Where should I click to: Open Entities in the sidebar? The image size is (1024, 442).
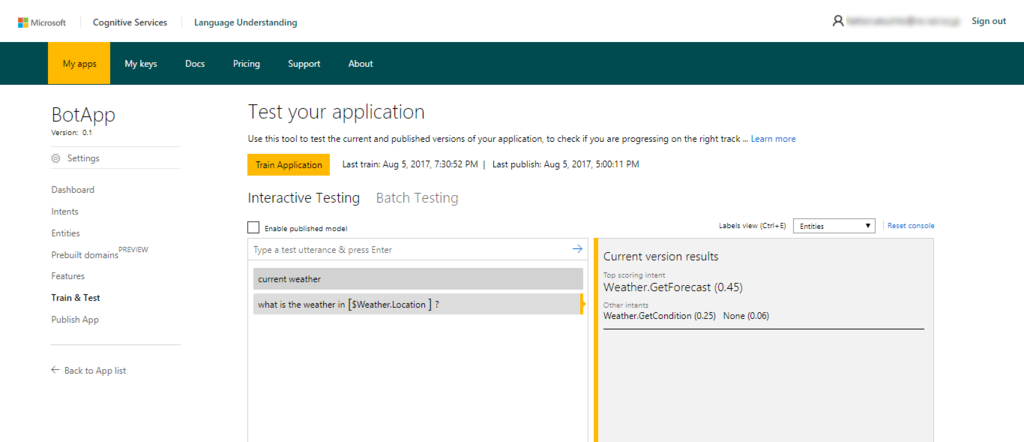[x=65, y=233]
